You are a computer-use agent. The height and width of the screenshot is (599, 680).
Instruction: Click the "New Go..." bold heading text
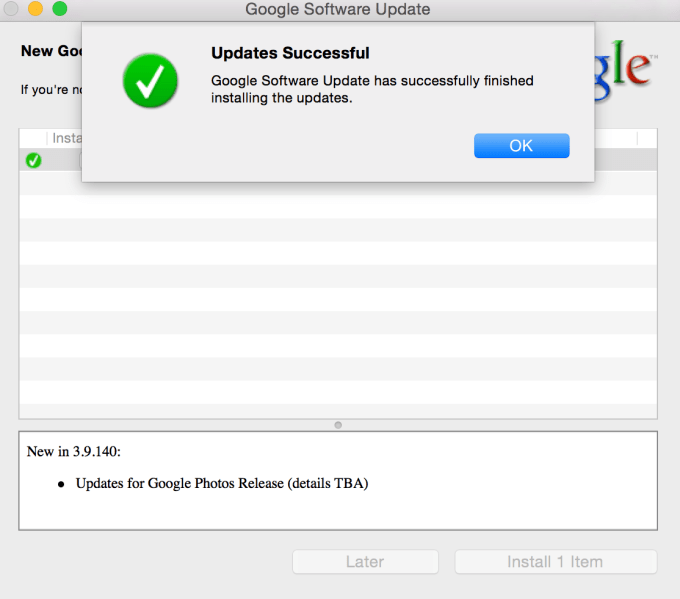pyautogui.click(x=51, y=51)
